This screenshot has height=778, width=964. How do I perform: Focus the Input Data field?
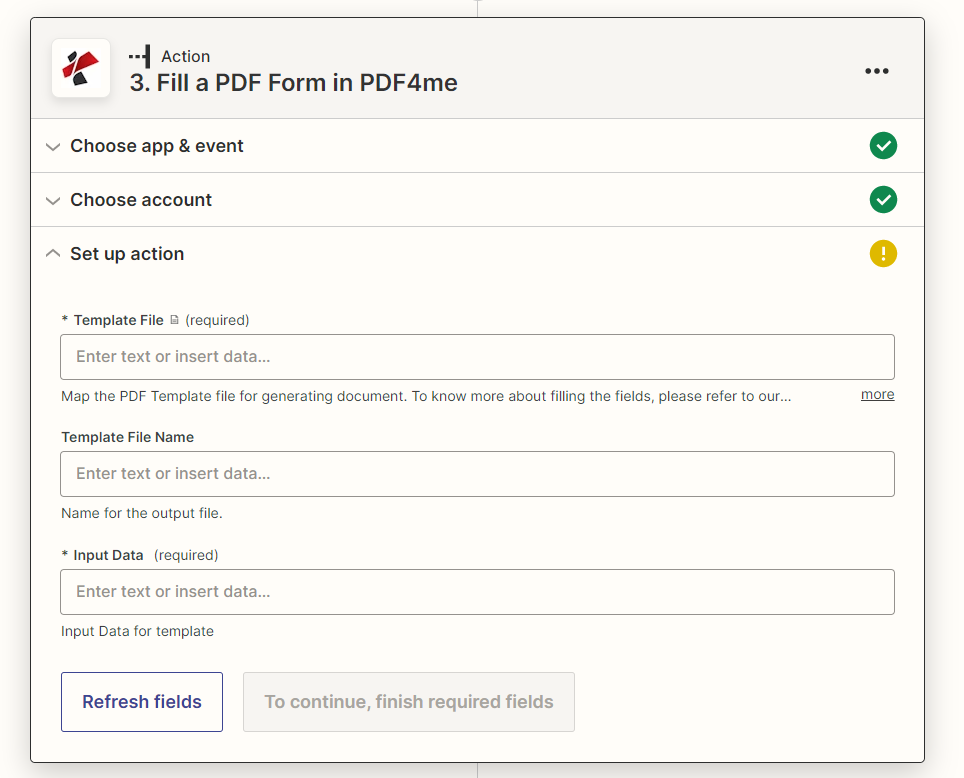[477, 591]
